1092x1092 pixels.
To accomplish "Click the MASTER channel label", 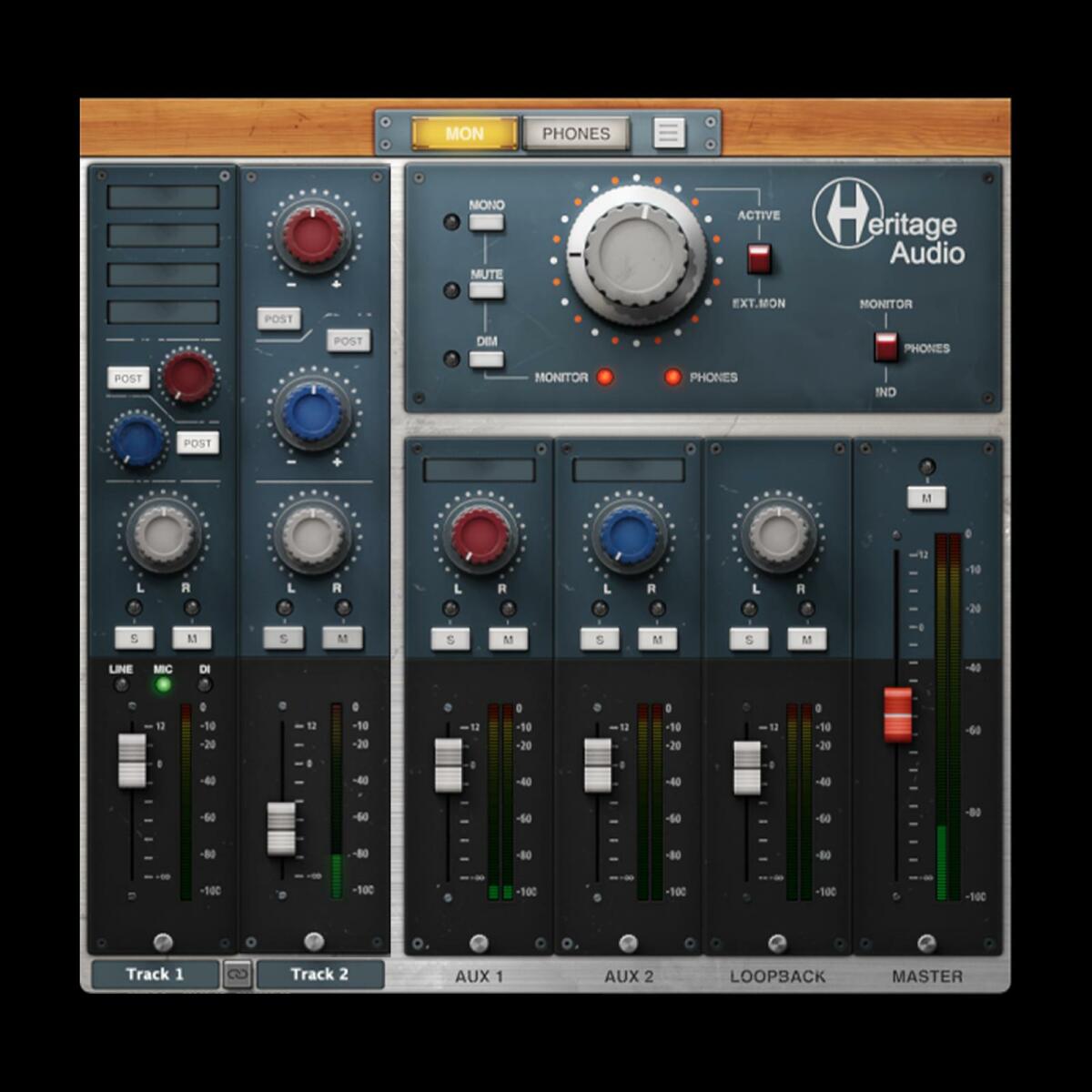I will click(x=927, y=976).
